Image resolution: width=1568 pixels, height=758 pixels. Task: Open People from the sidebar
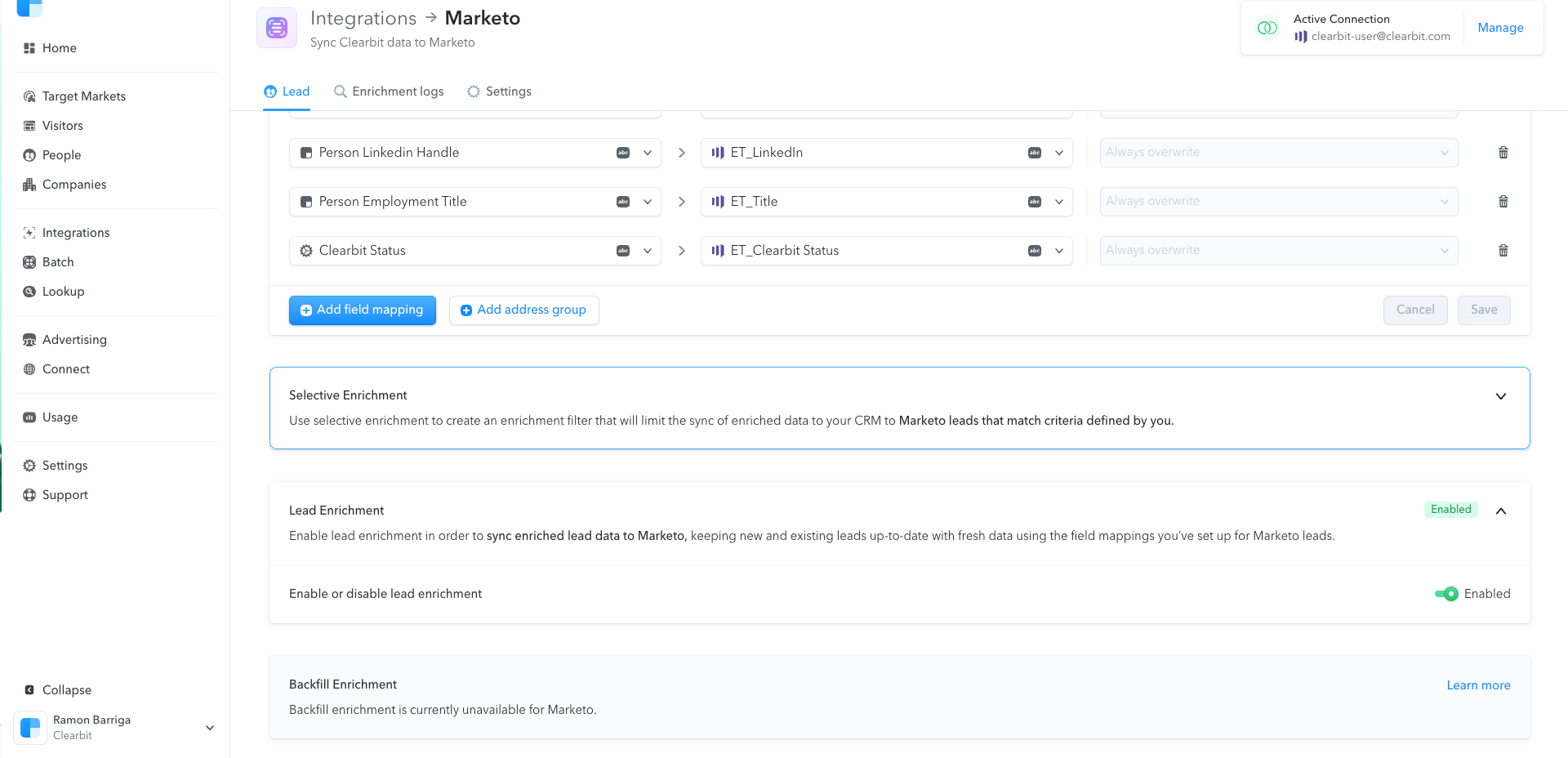62,155
